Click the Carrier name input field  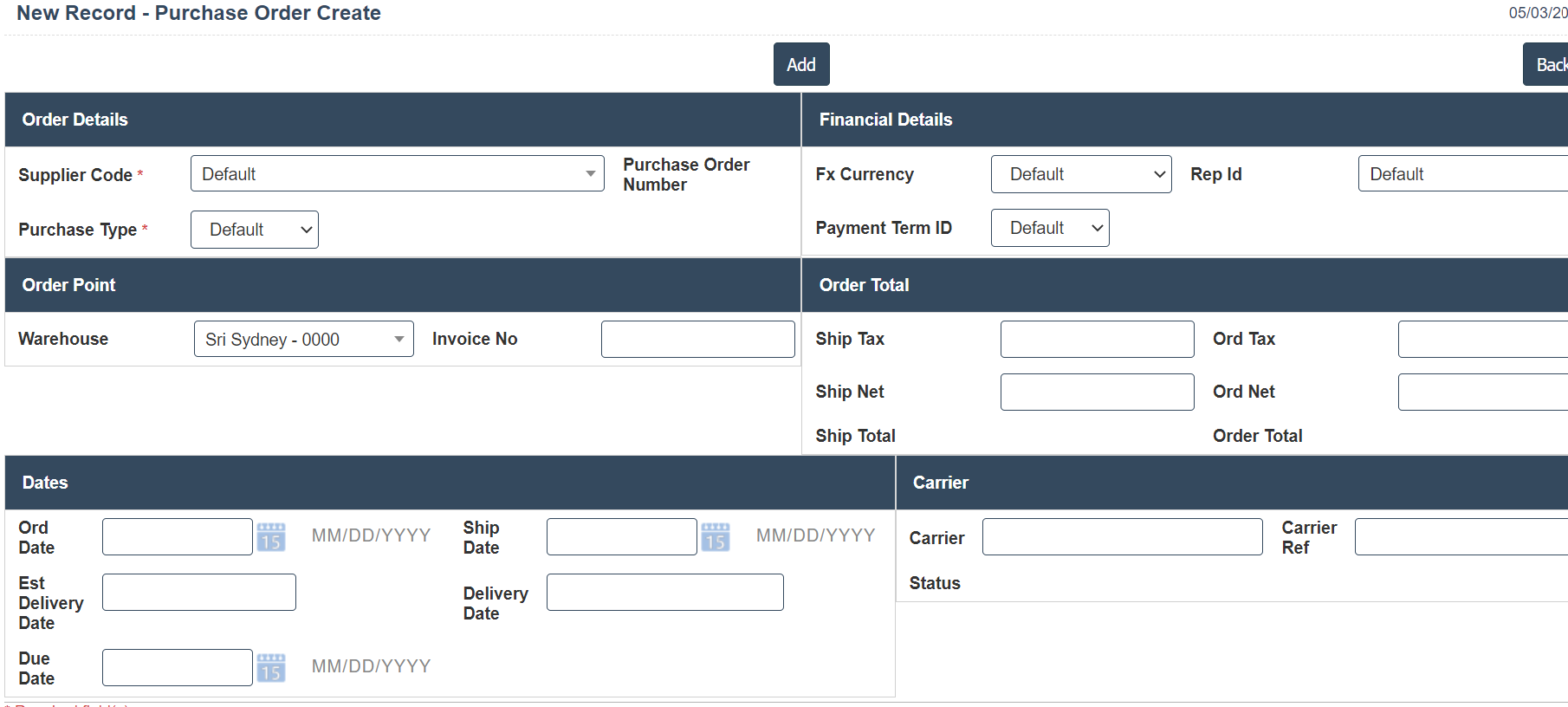(1122, 537)
